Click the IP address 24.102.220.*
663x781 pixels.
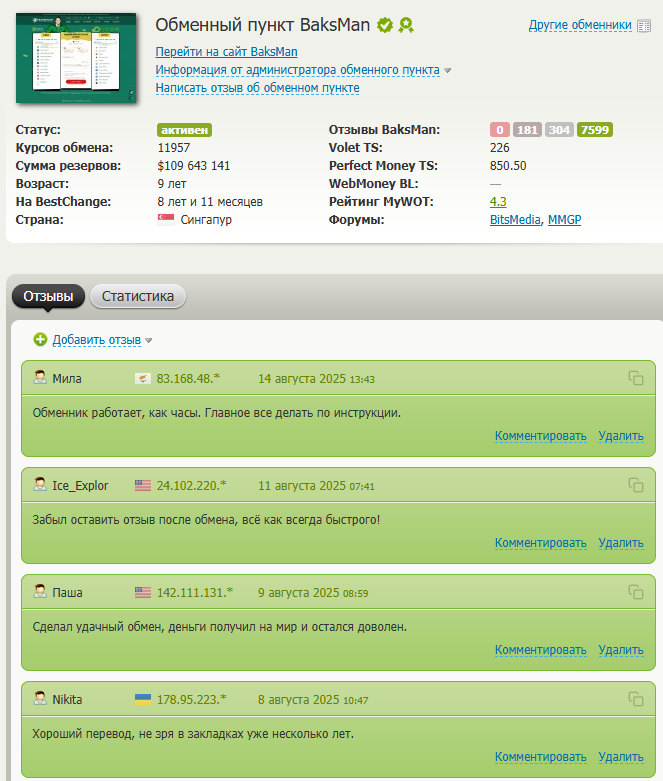(x=191, y=486)
